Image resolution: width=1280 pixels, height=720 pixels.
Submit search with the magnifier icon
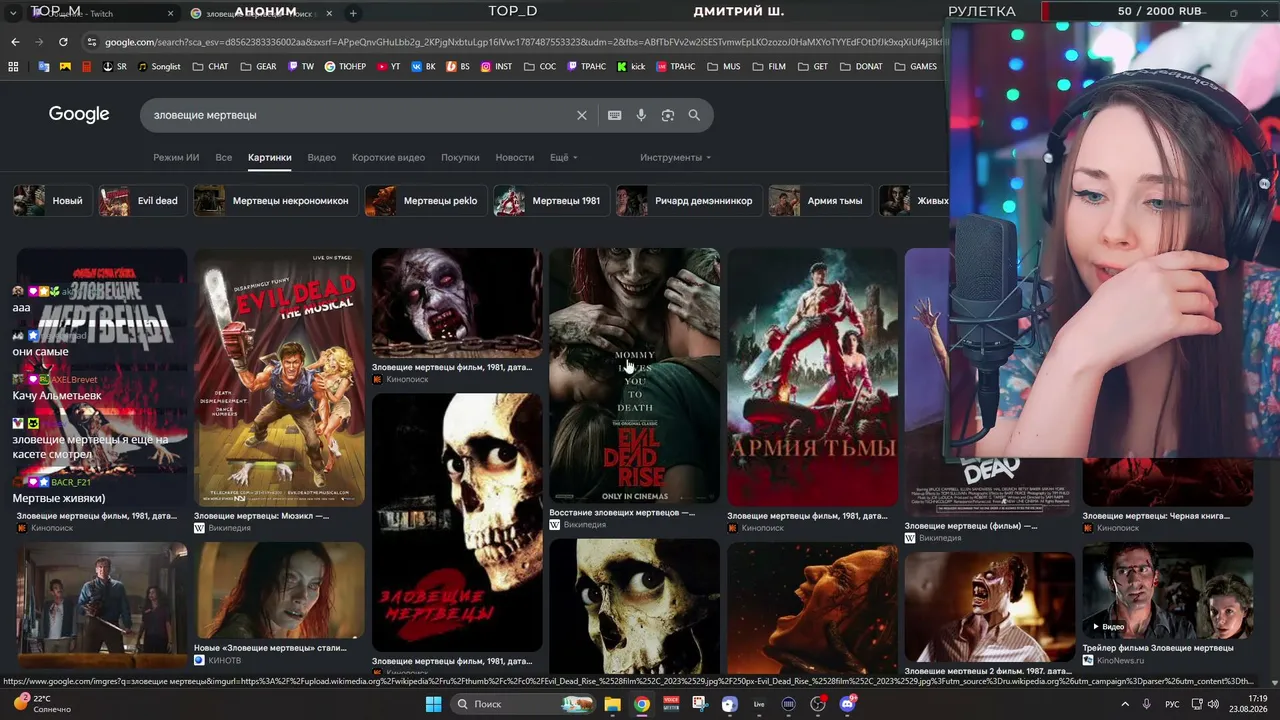694,115
